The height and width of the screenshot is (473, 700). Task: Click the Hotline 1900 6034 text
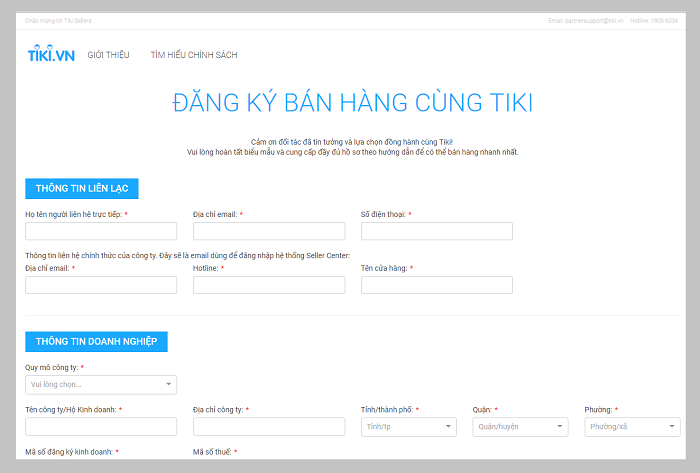(x=654, y=21)
